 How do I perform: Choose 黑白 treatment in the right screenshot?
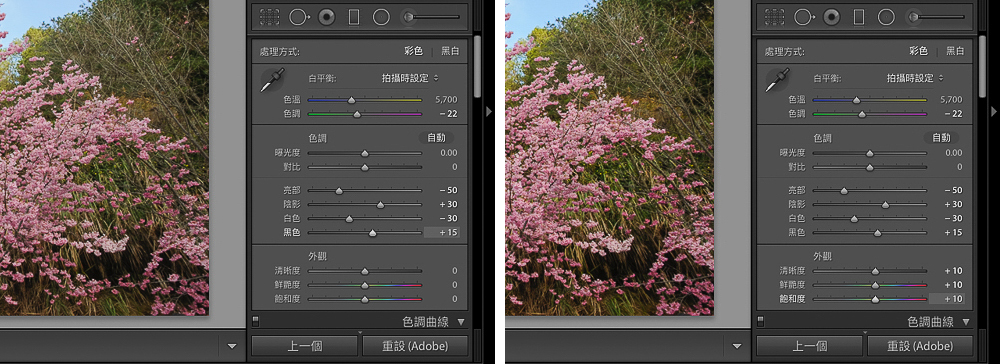[955, 51]
